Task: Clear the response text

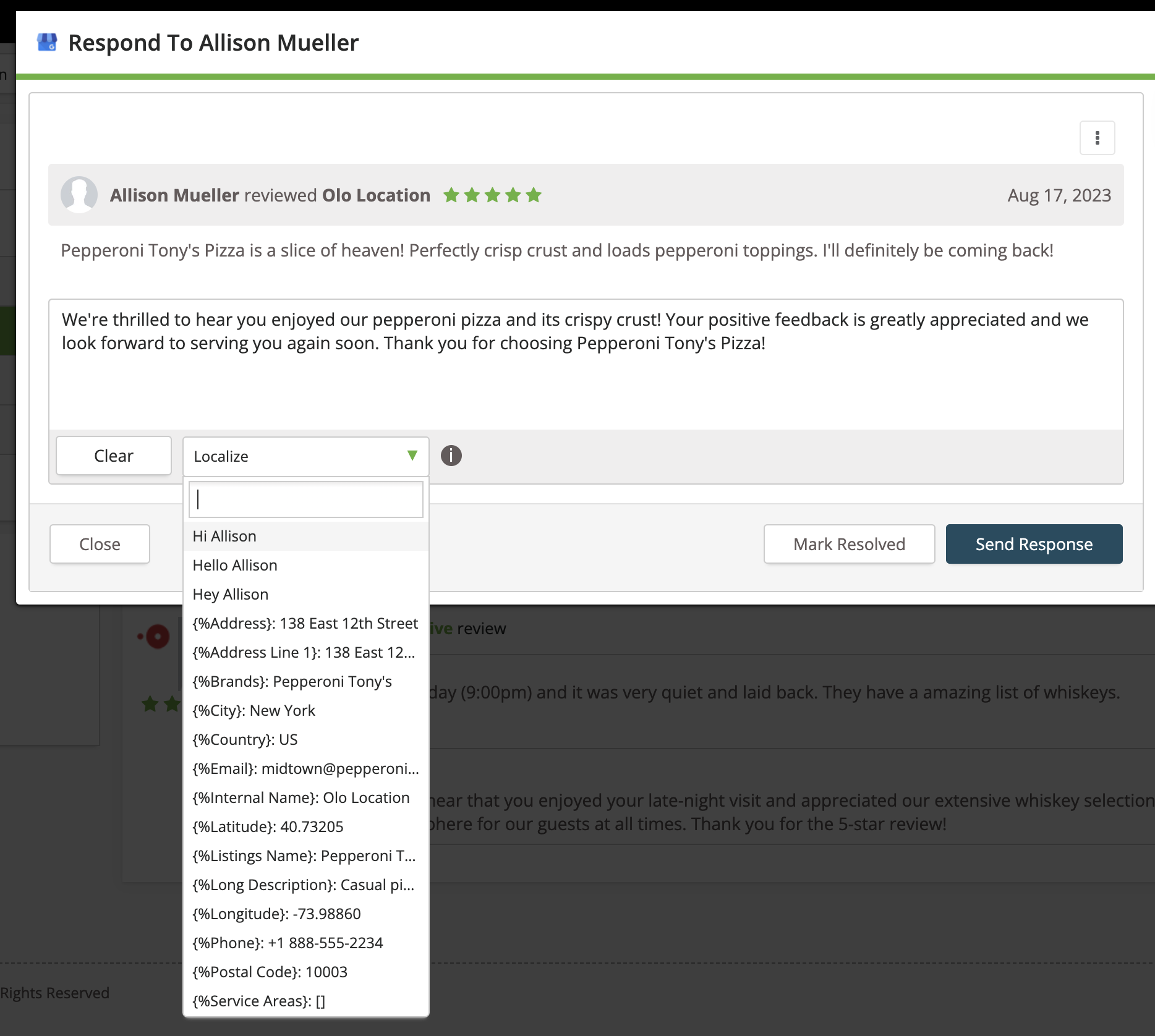Action: tap(114, 456)
